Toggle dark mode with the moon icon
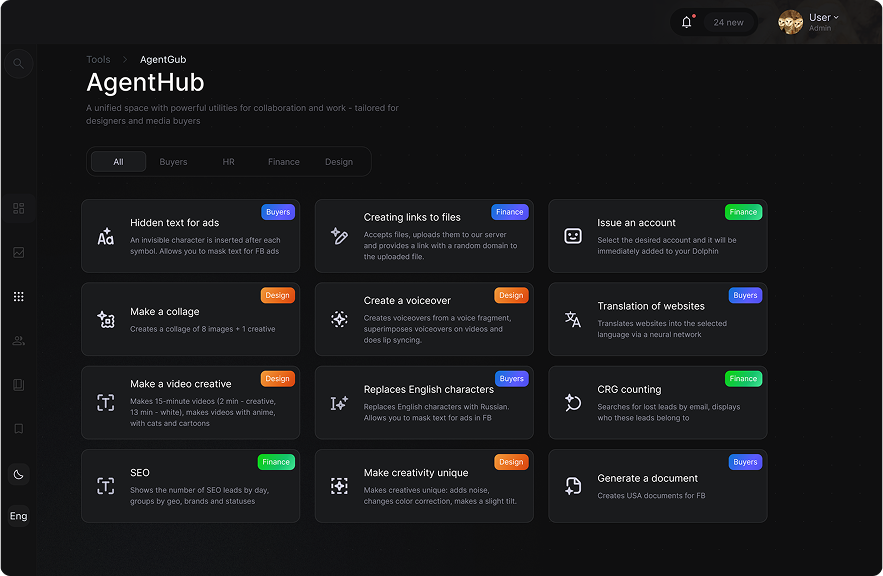This screenshot has width=883, height=576. 18,474
